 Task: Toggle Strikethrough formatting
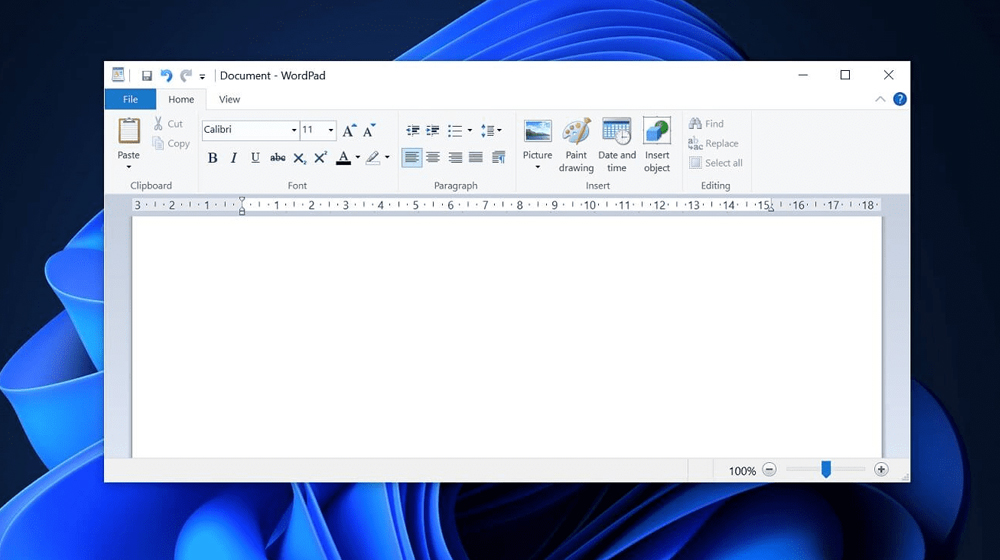coord(277,158)
